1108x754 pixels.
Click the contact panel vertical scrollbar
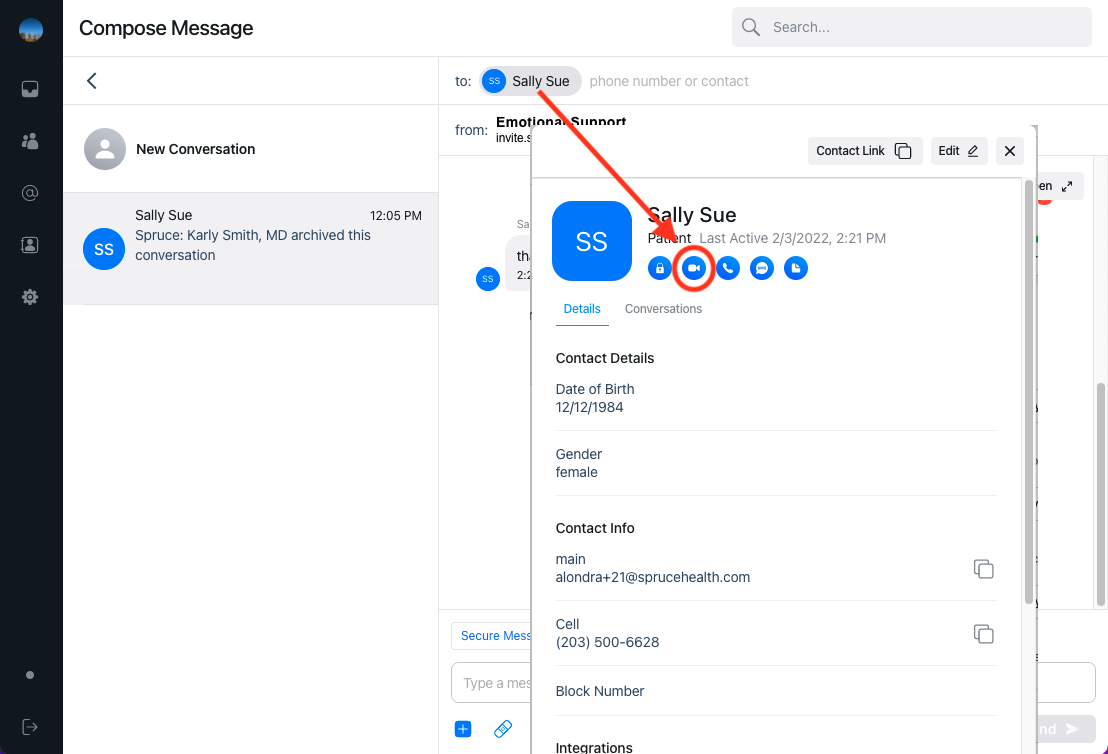pos(1029,392)
